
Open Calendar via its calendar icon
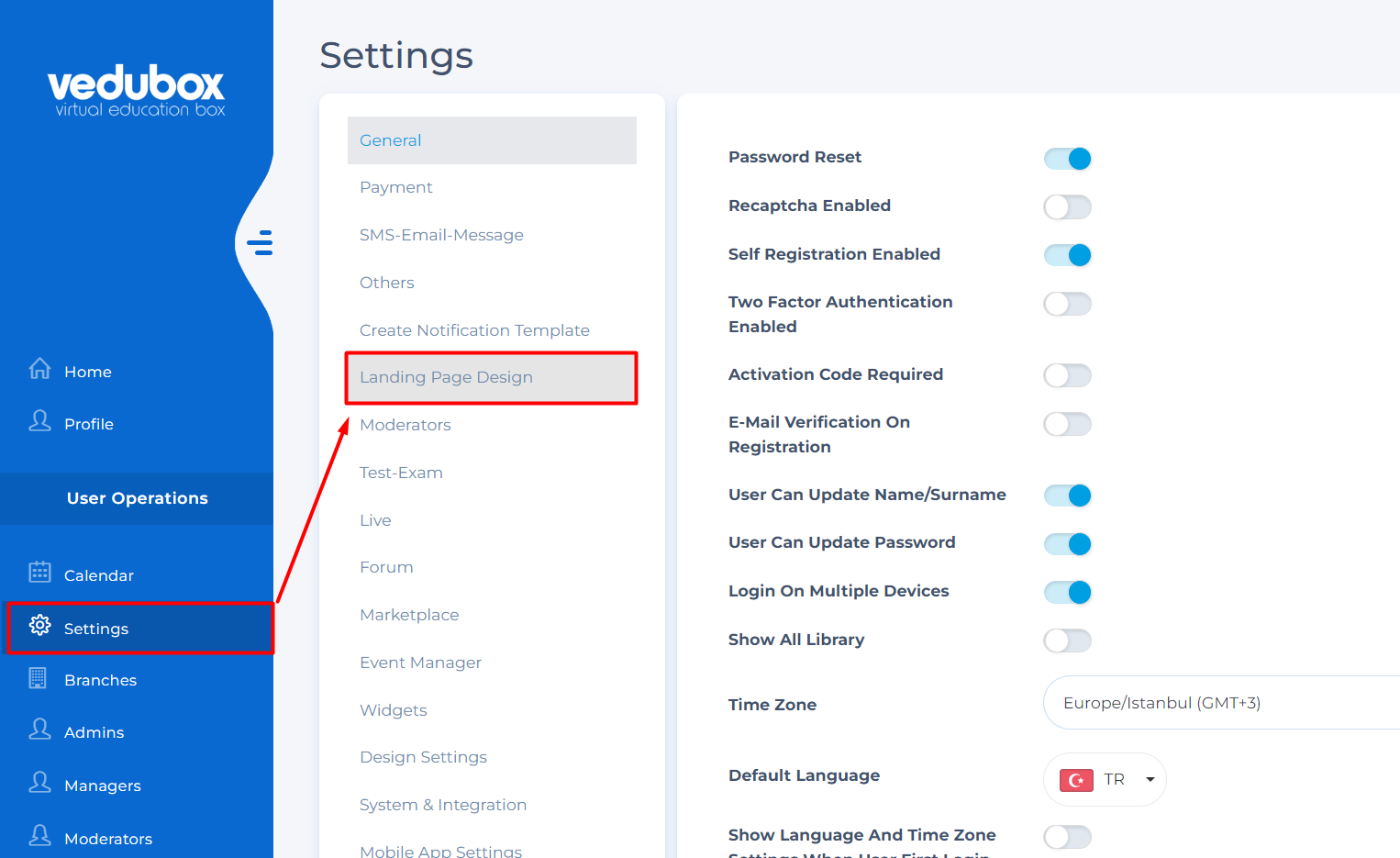click(39, 573)
